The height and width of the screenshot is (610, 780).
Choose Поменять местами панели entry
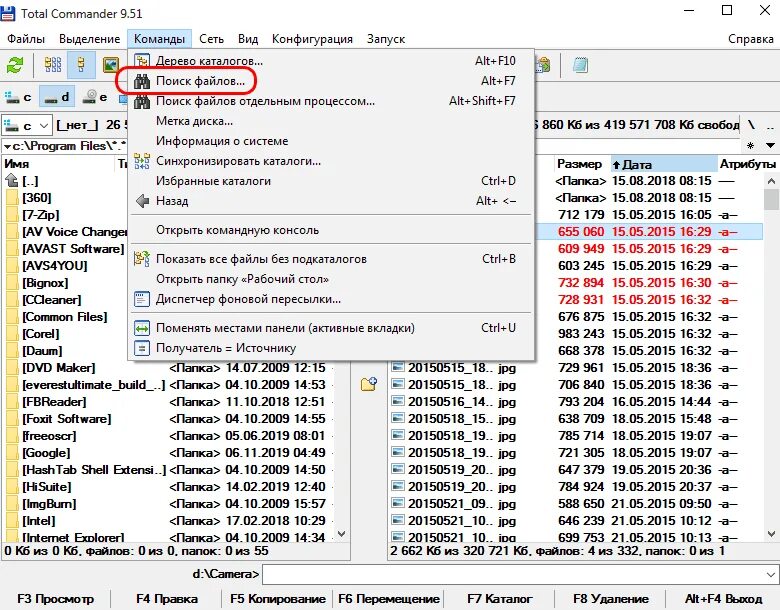(331, 328)
